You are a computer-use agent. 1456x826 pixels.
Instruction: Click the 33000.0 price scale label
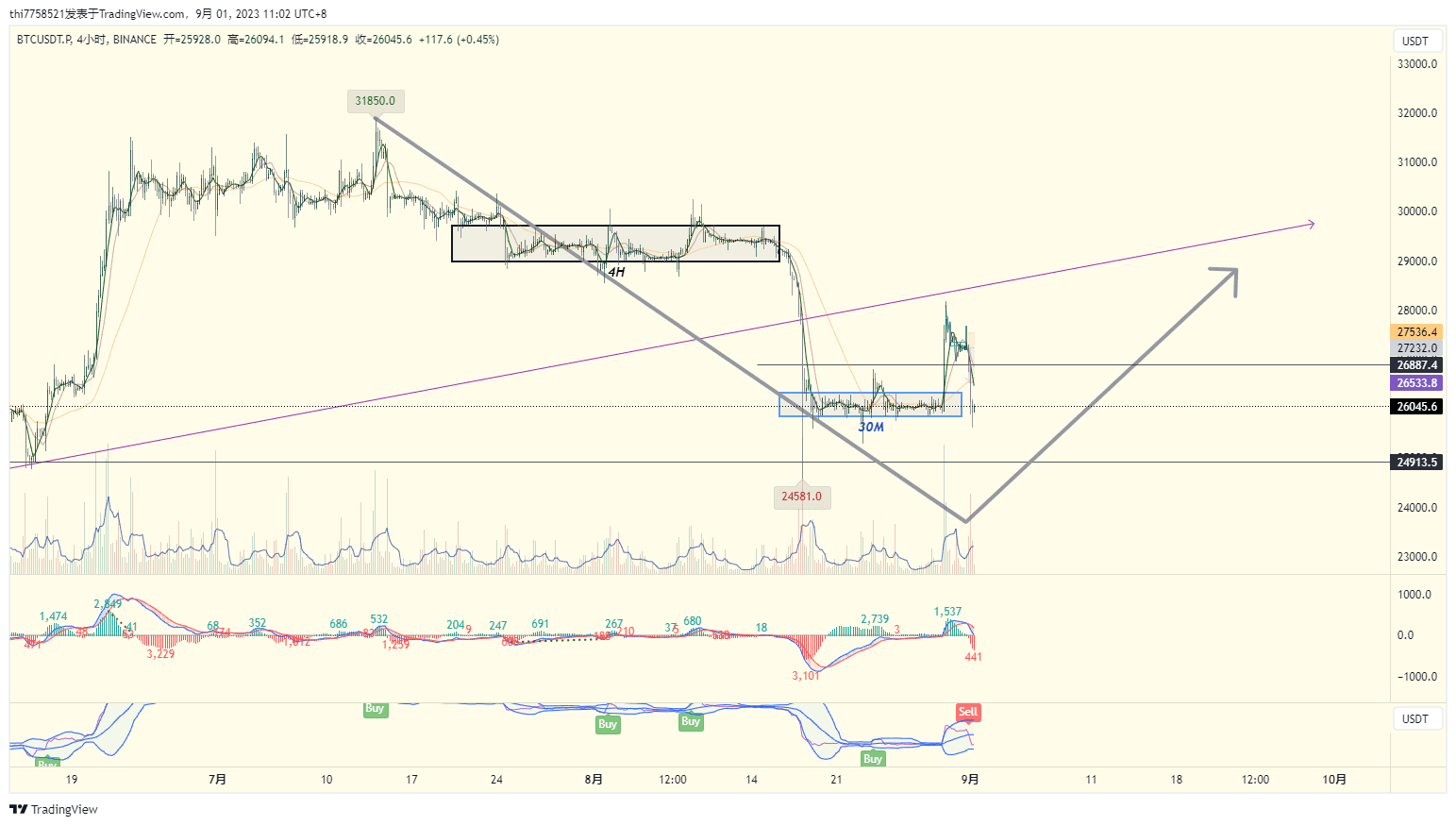point(1417,64)
